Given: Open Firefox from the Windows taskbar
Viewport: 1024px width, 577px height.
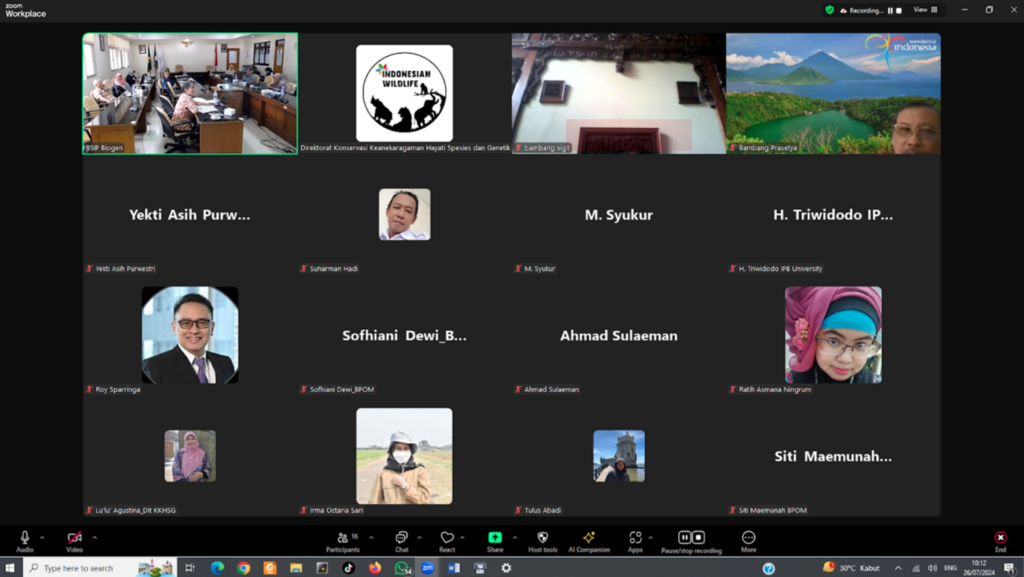Looking at the screenshot, I should (x=375, y=568).
